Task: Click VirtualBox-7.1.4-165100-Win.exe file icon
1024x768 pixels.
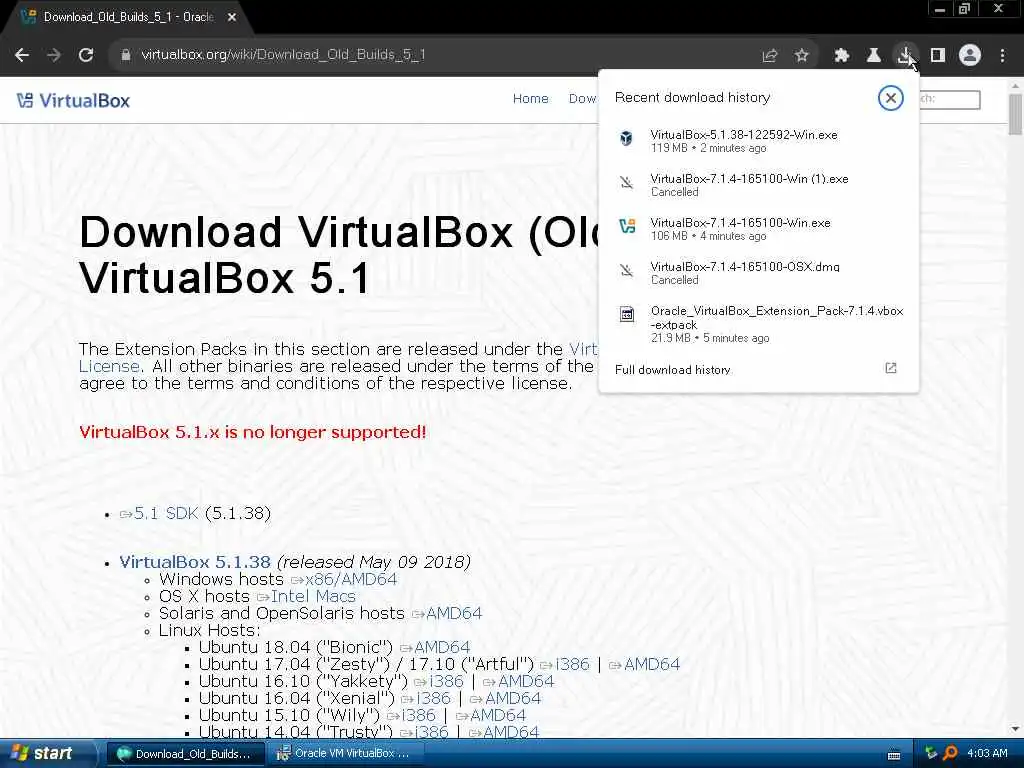Action: click(627, 226)
